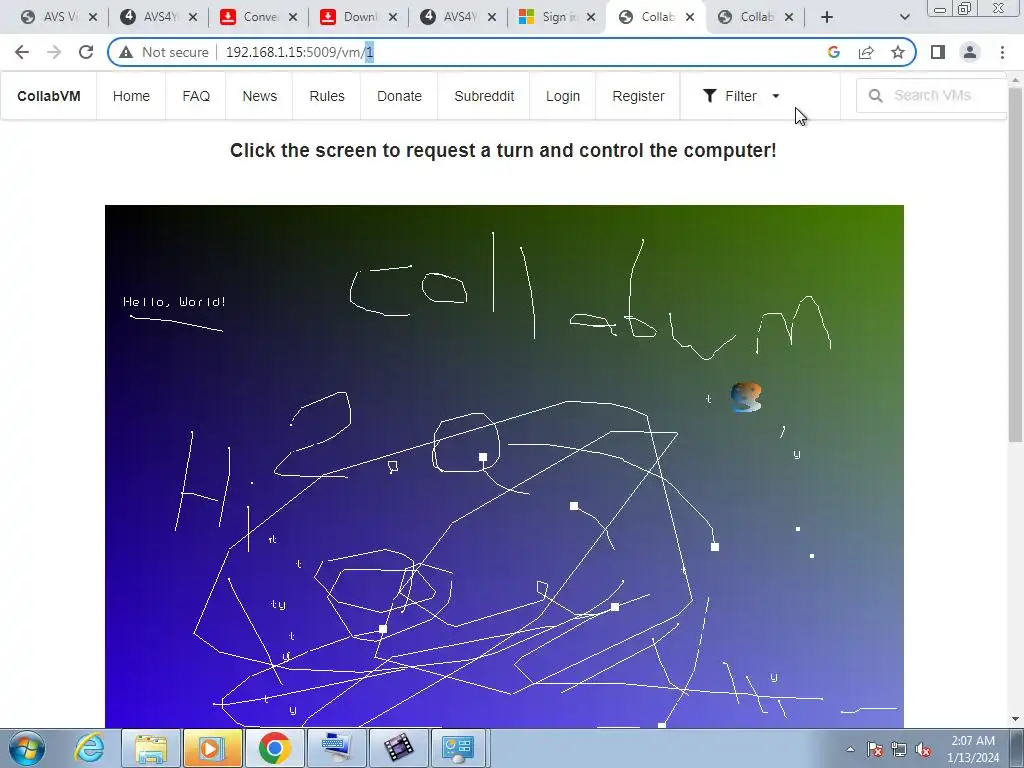Click the page vertical scrollbar thumb

point(1015,264)
